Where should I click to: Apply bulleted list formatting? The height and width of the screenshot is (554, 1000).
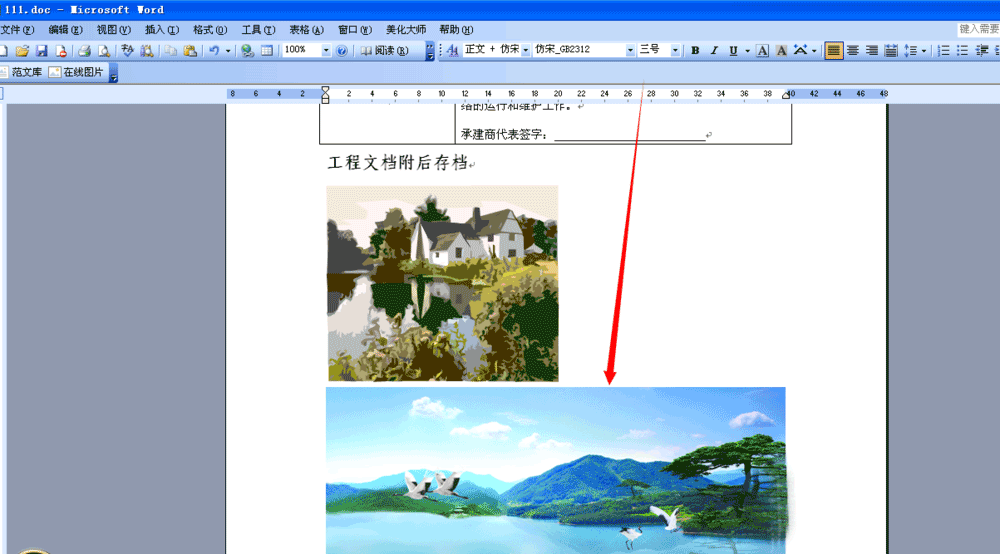pyautogui.click(x=963, y=50)
